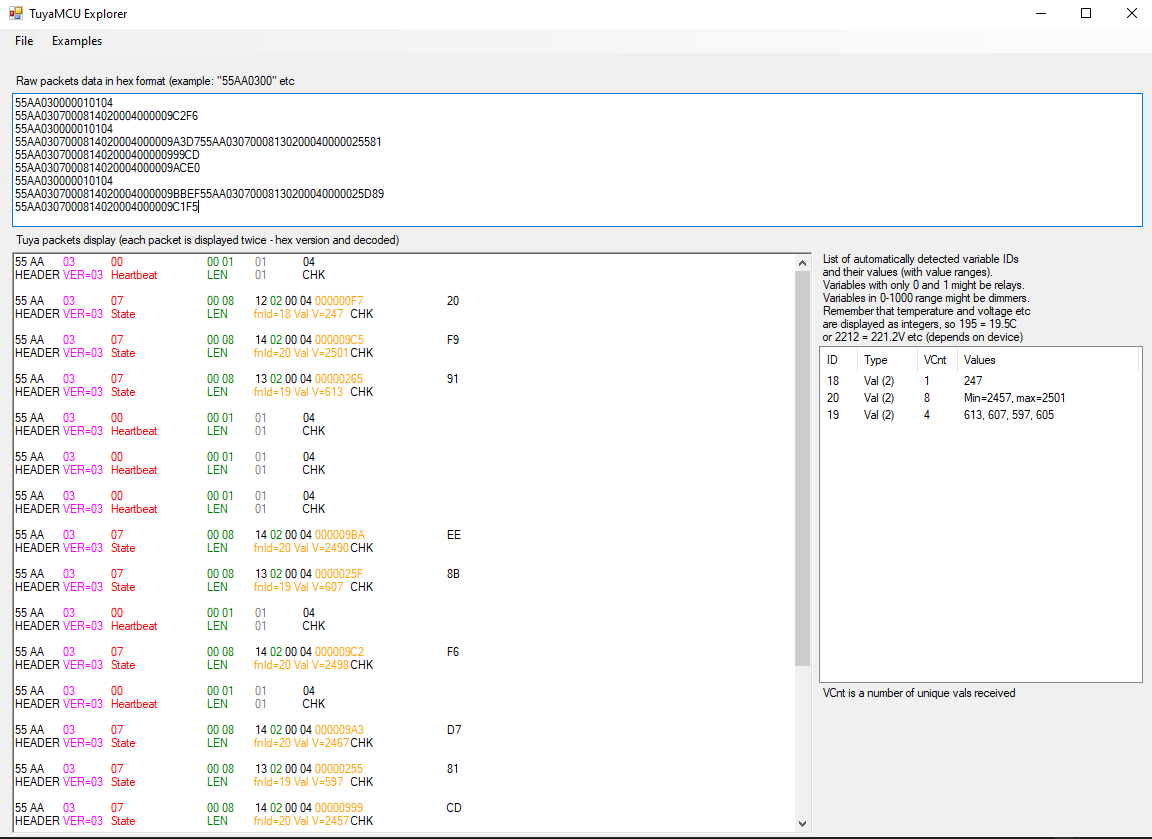1152x839 pixels.
Task: Click the checksum byte 8B
Action: tap(453, 573)
